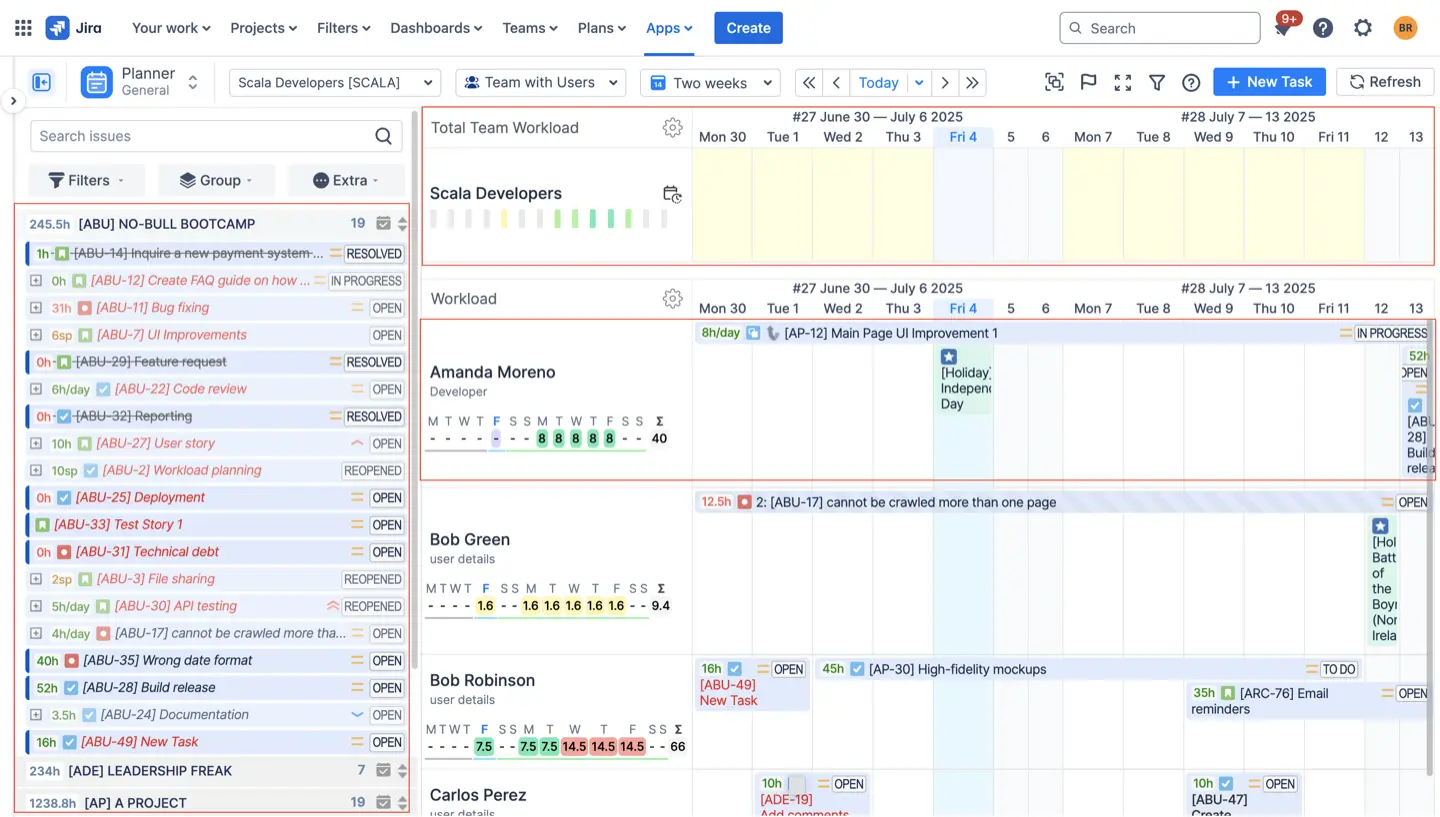Click the Planner app icon in the header

[x=96, y=82]
